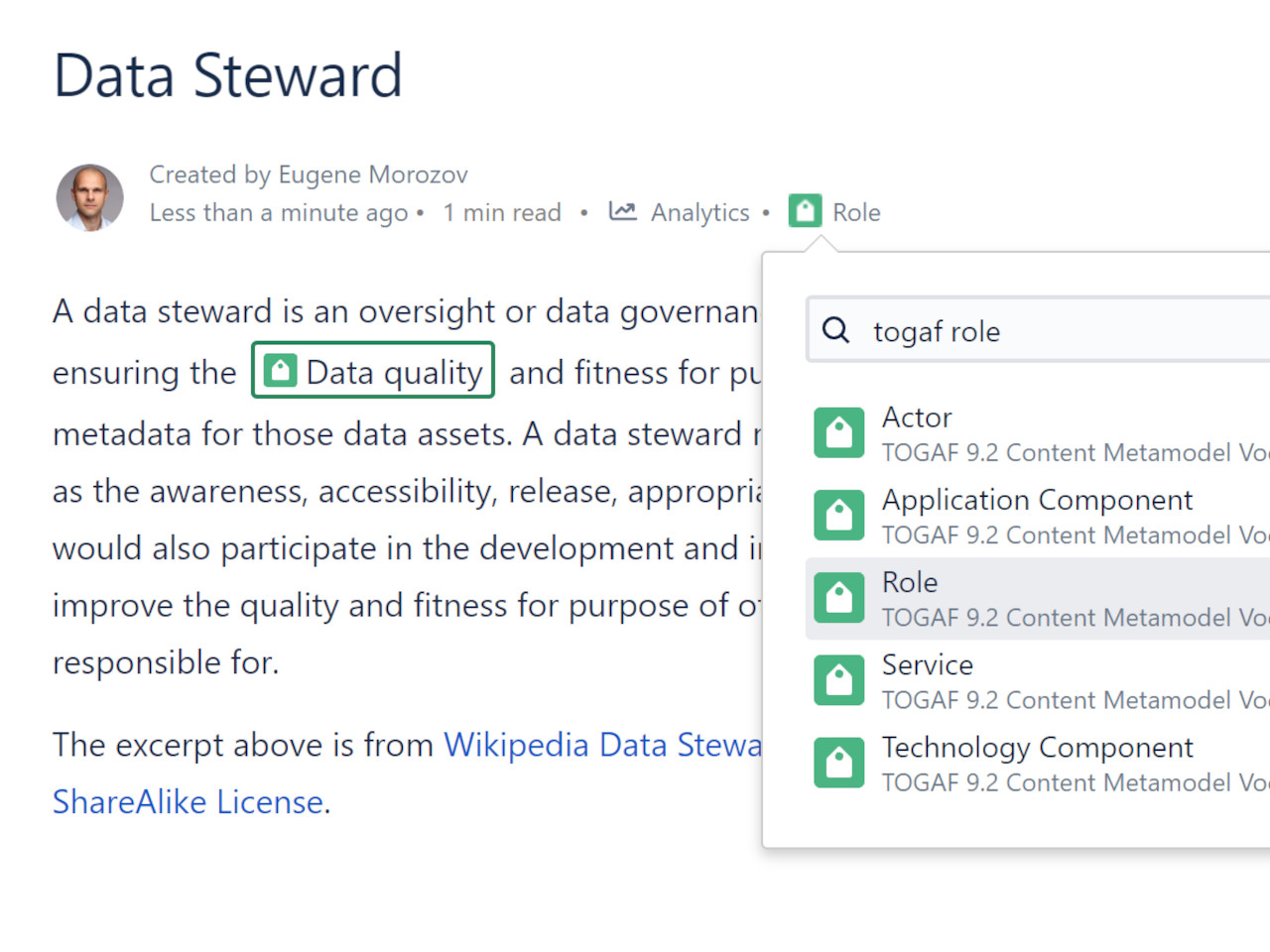Click the green icon beside Application Component
1270x952 pixels.
[838, 516]
